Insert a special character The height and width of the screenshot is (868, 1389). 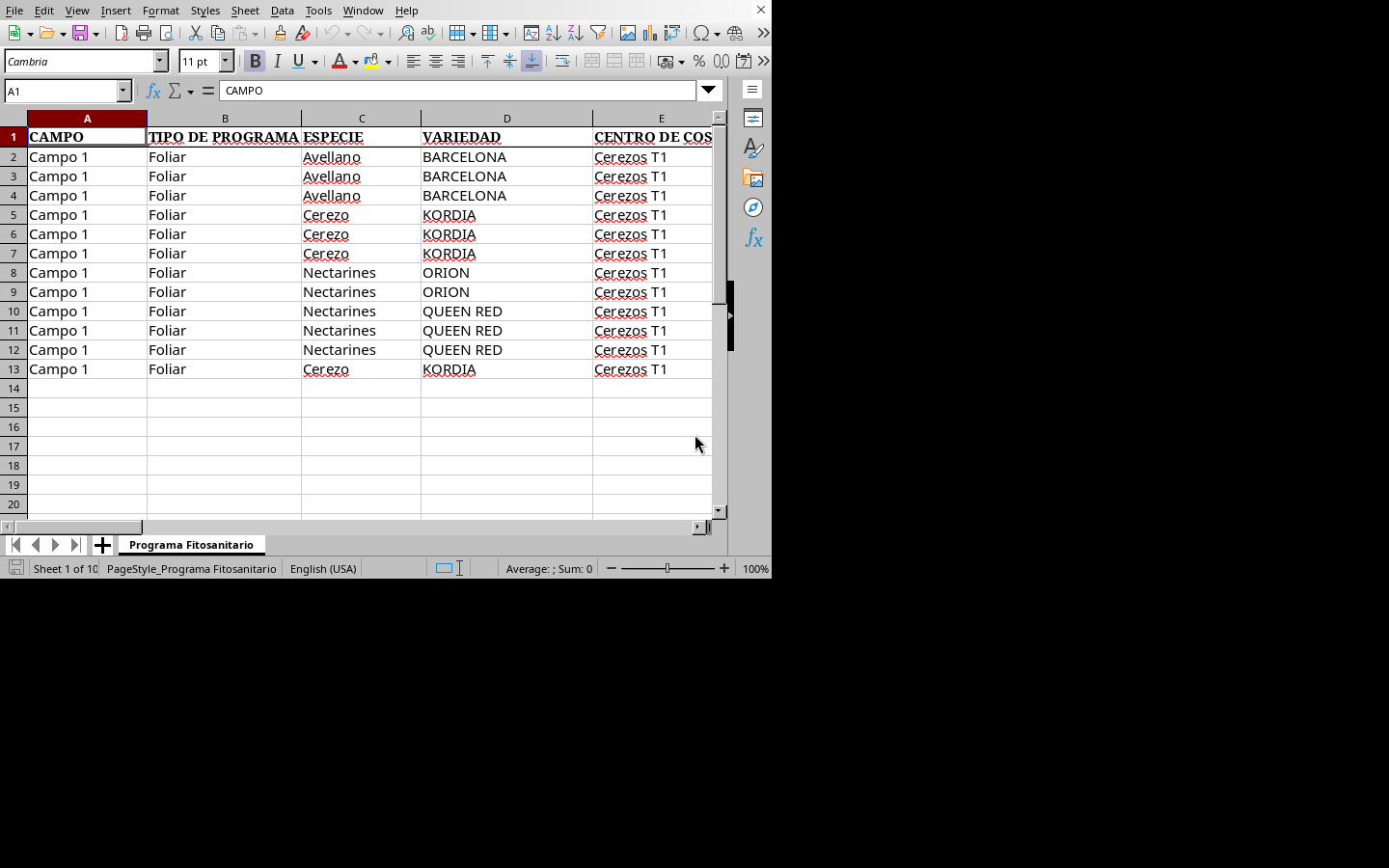(701, 33)
